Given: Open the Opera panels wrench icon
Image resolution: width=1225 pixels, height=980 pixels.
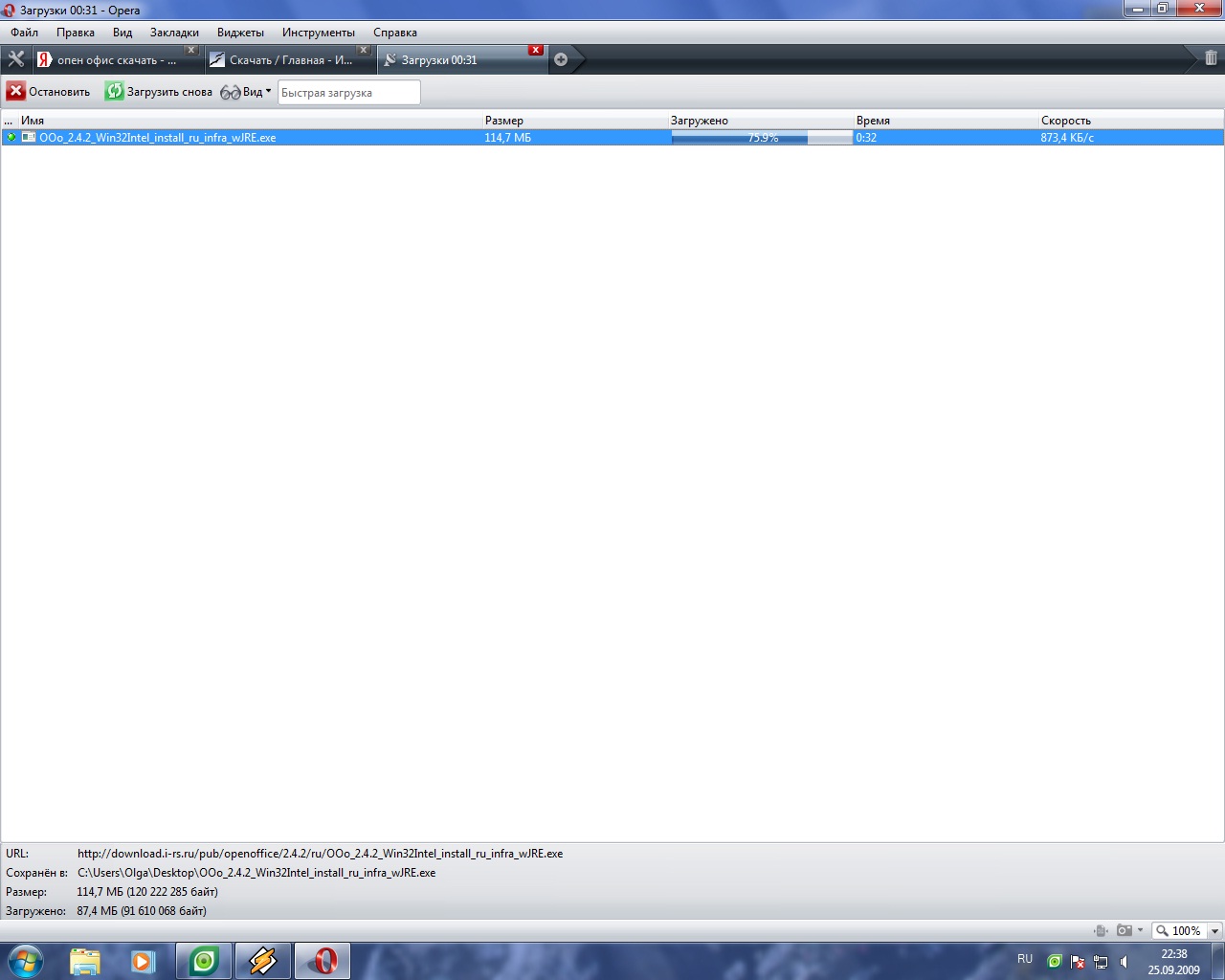Looking at the screenshot, I should [15, 59].
